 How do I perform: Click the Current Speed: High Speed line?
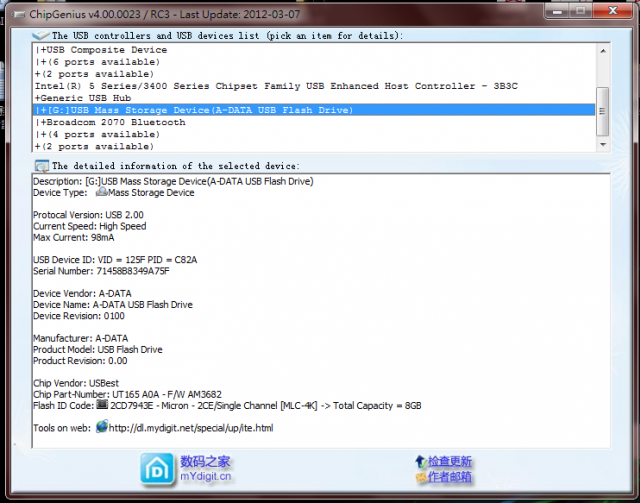89,226
